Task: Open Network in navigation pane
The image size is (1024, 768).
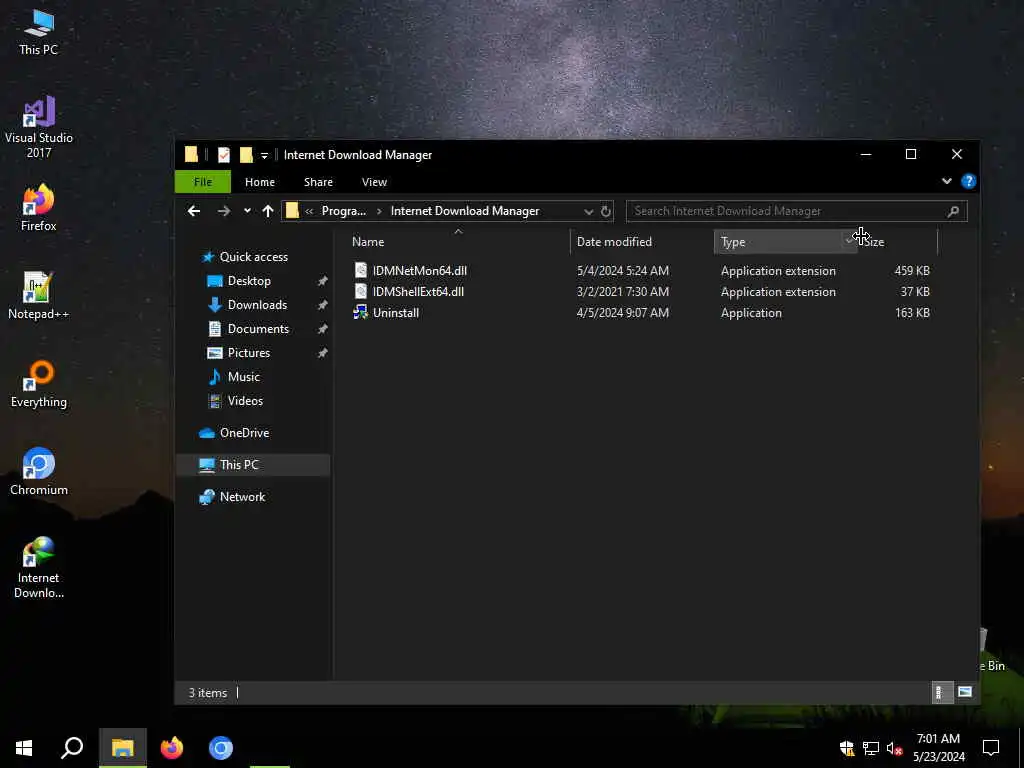Action: pos(242,497)
